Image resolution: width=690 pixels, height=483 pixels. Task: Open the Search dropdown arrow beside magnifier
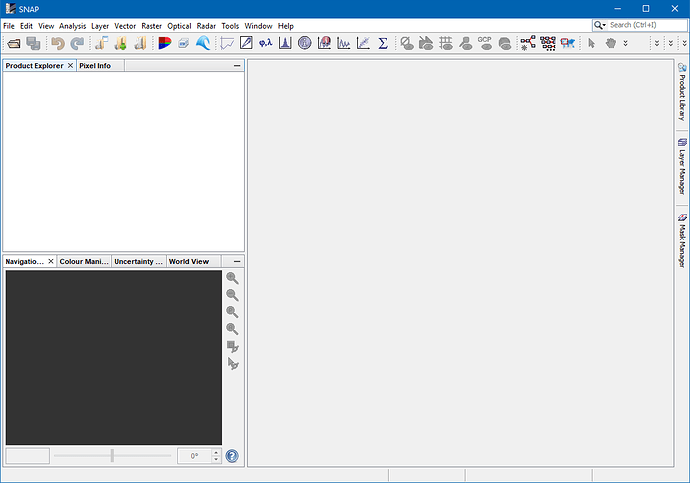pyautogui.click(x=604, y=26)
